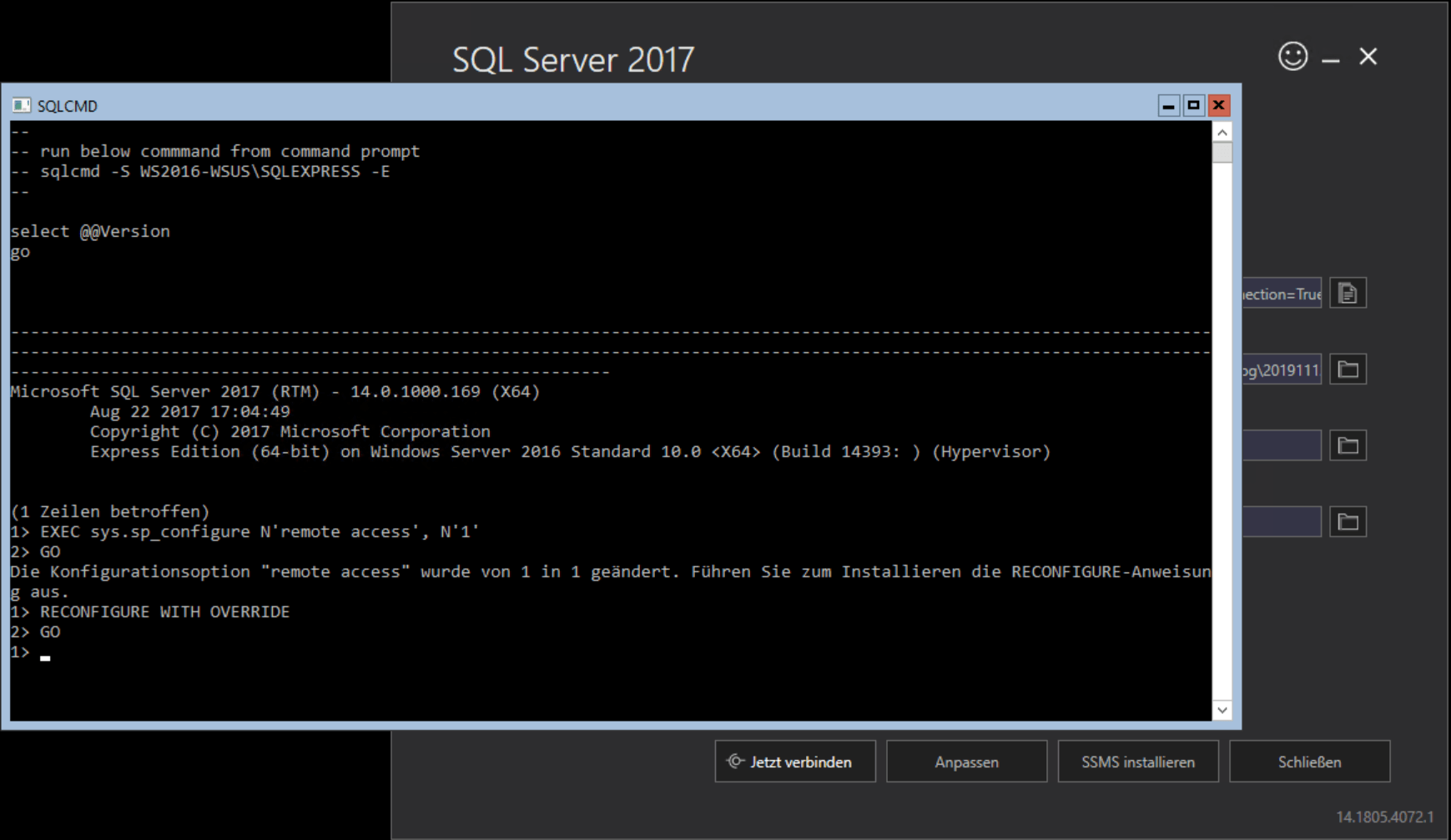
Task: Click the line '-- run below commmand from command prompt'
Action: pyautogui.click(x=215, y=152)
